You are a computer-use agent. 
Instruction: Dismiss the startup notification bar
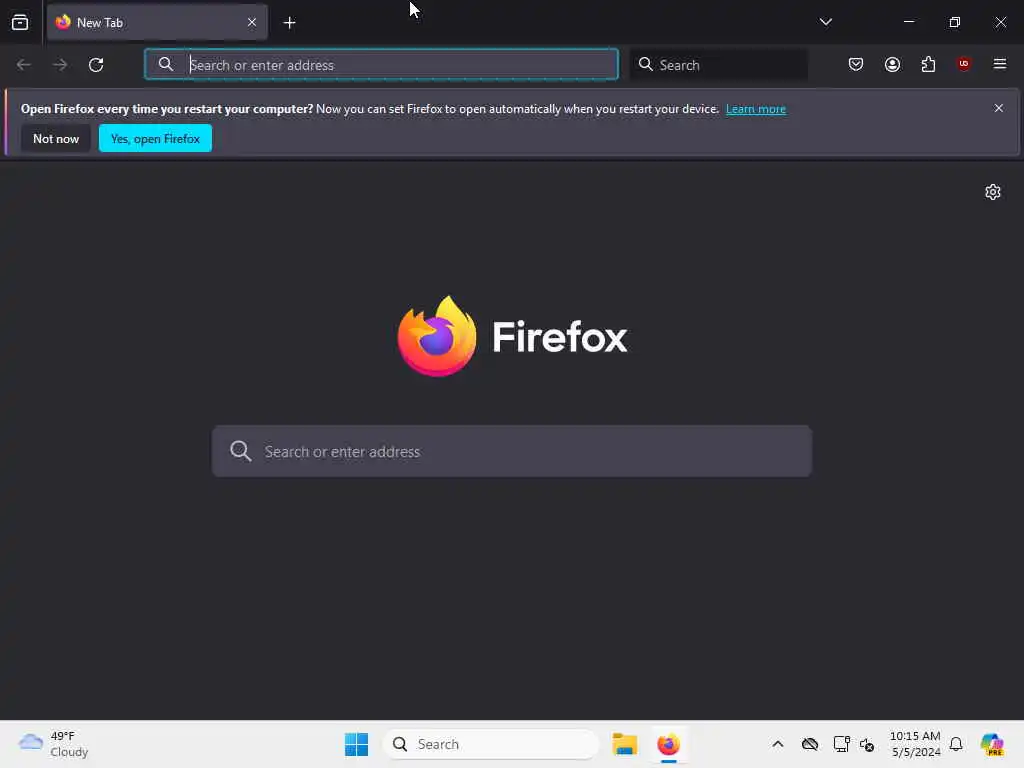(999, 108)
